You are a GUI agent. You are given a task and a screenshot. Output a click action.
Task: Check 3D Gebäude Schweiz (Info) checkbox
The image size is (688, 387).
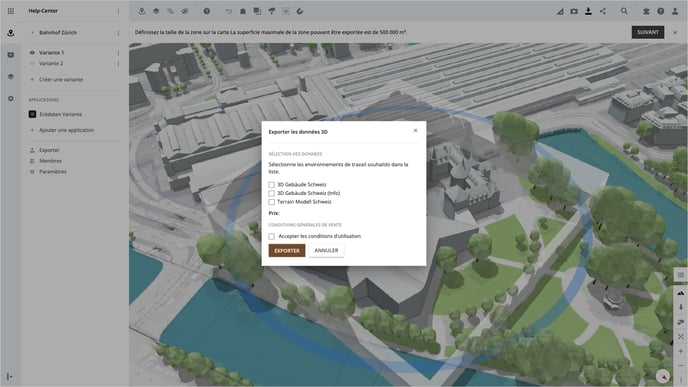pos(272,193)
